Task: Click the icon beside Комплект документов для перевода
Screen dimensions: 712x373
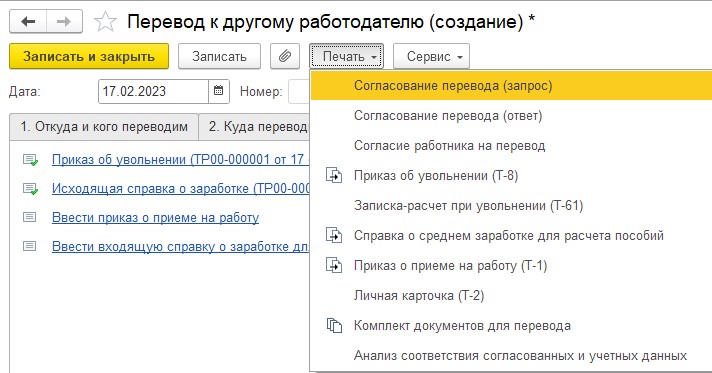Action: 334,325
